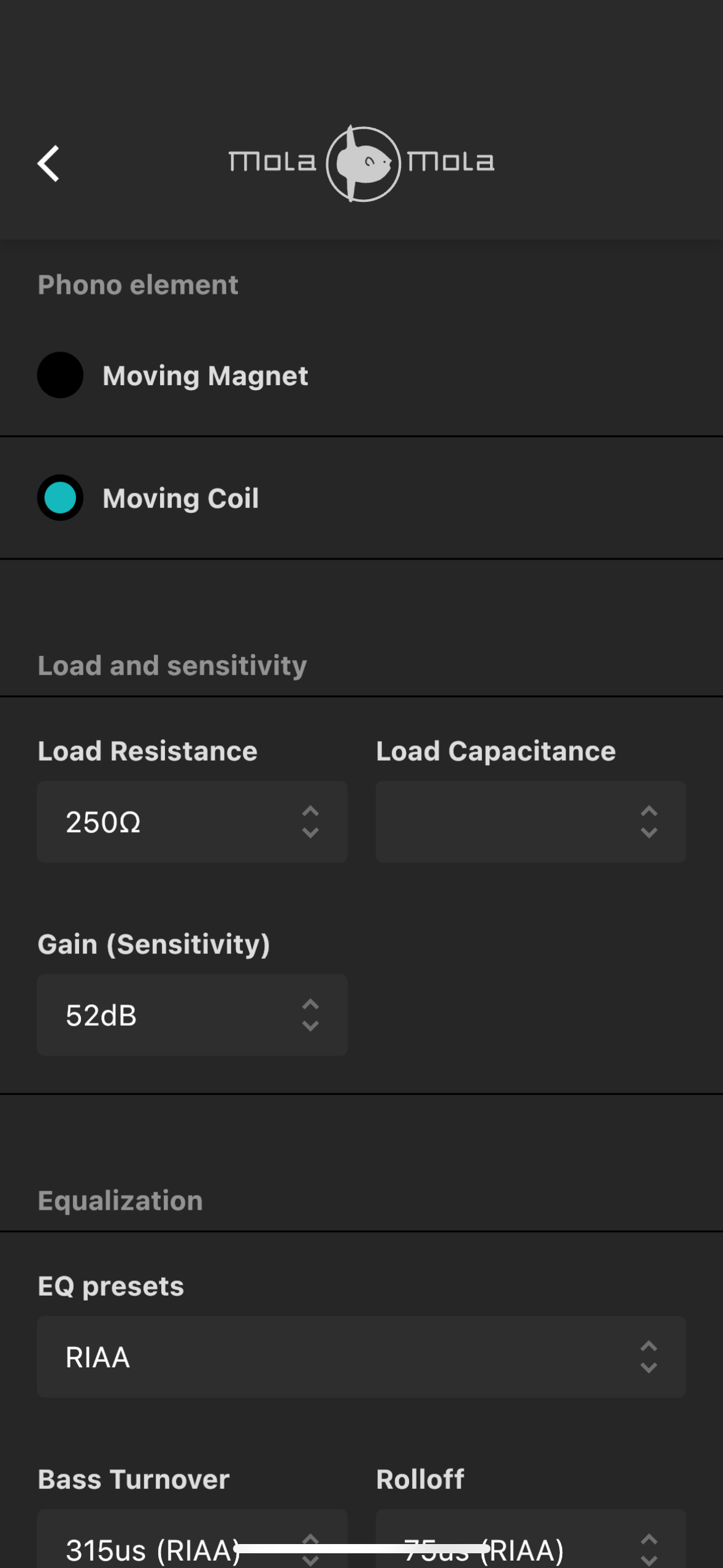This screenshot has width=723, height=1568.
Task: Select the Moving Magnet radio button
Action: [x=60, y=375]
